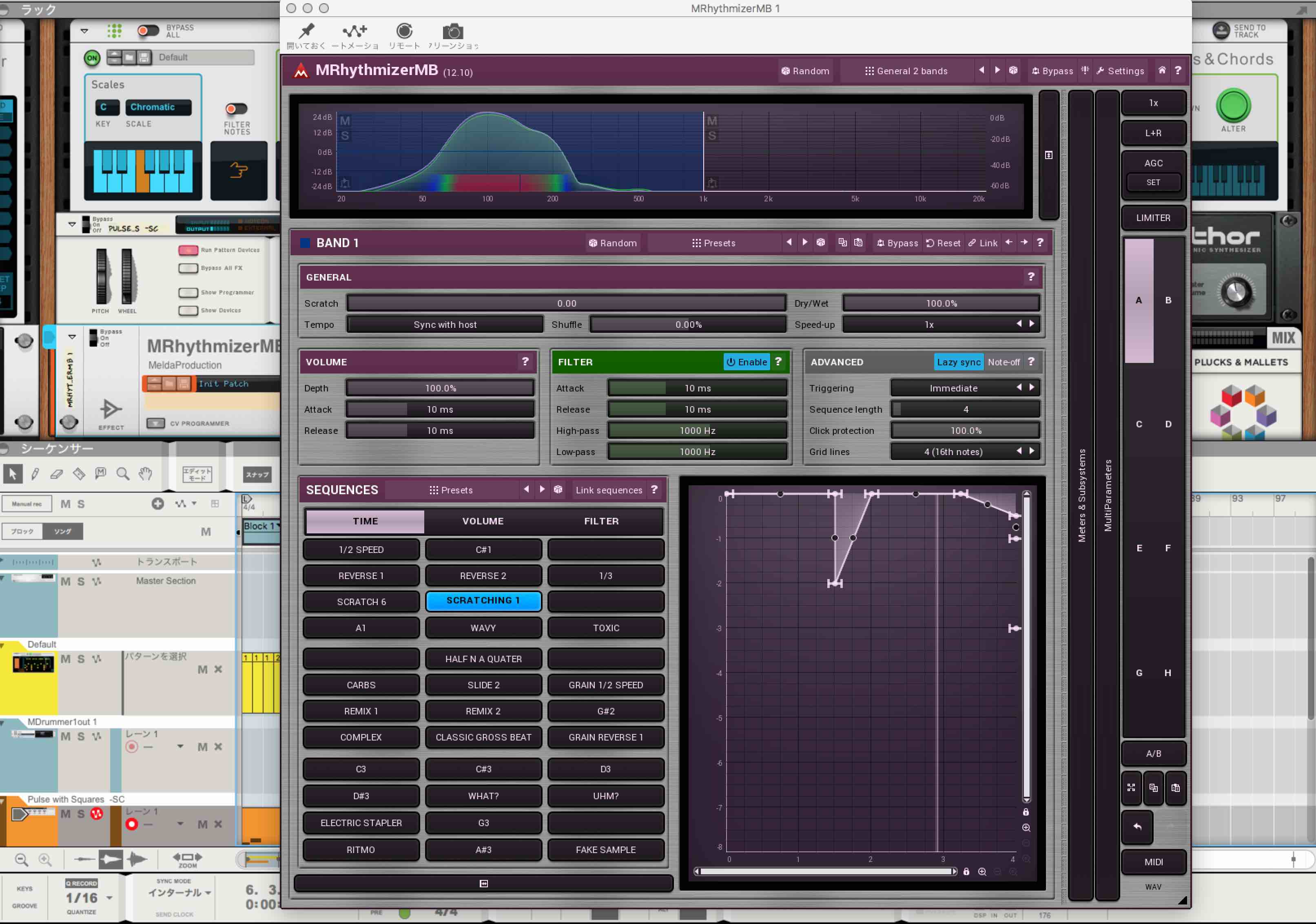This screenshot has height=924, width=1316.
Task: Click the pin keep-open icon
Action: [x=307, y=31]
